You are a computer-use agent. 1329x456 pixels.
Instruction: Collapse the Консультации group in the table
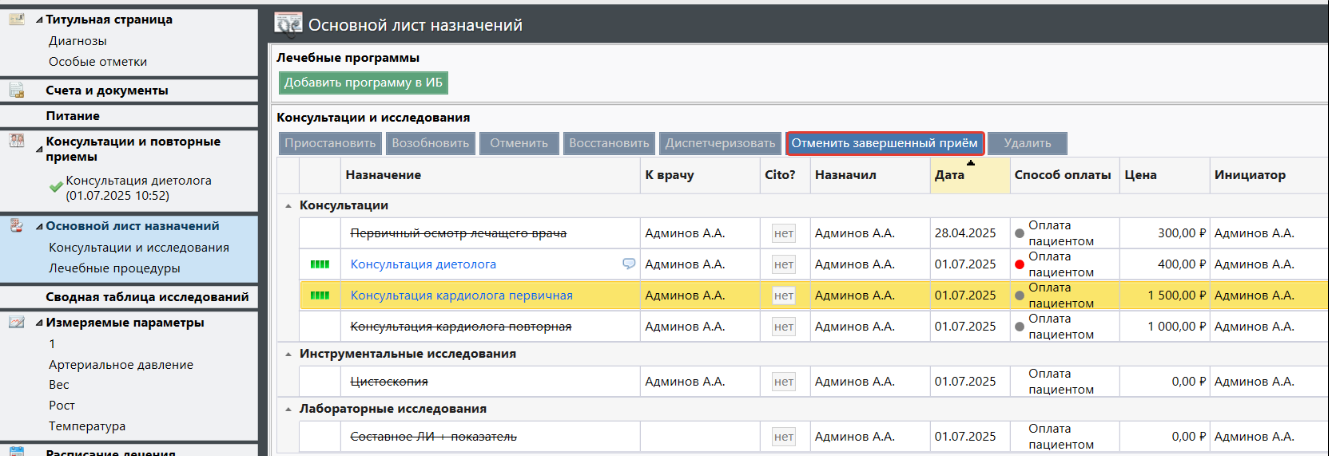coord(289,205)
